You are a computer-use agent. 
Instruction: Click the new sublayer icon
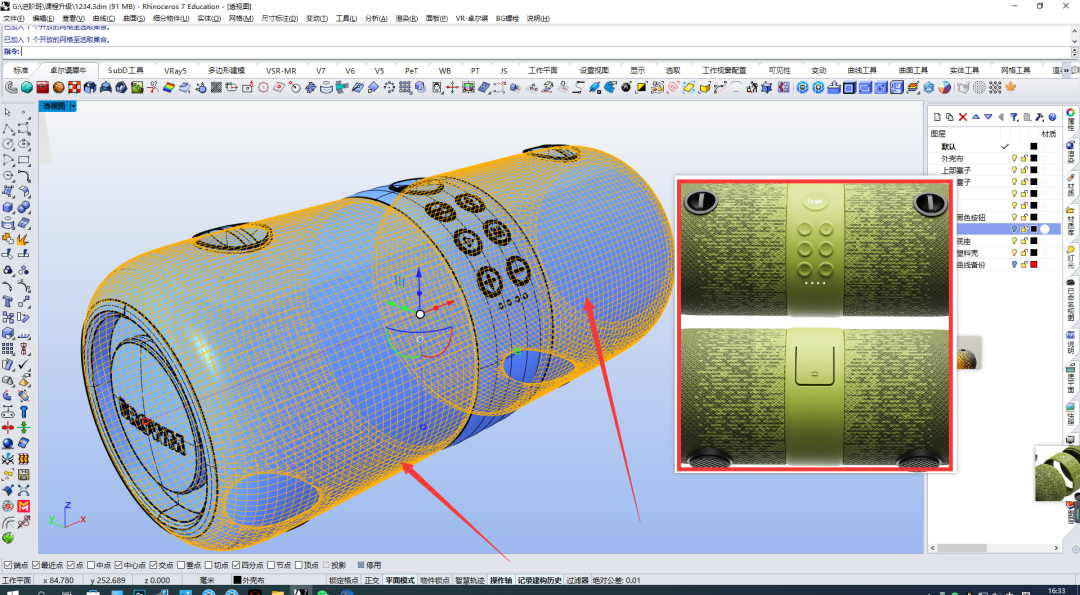click(x=950, y=117)
